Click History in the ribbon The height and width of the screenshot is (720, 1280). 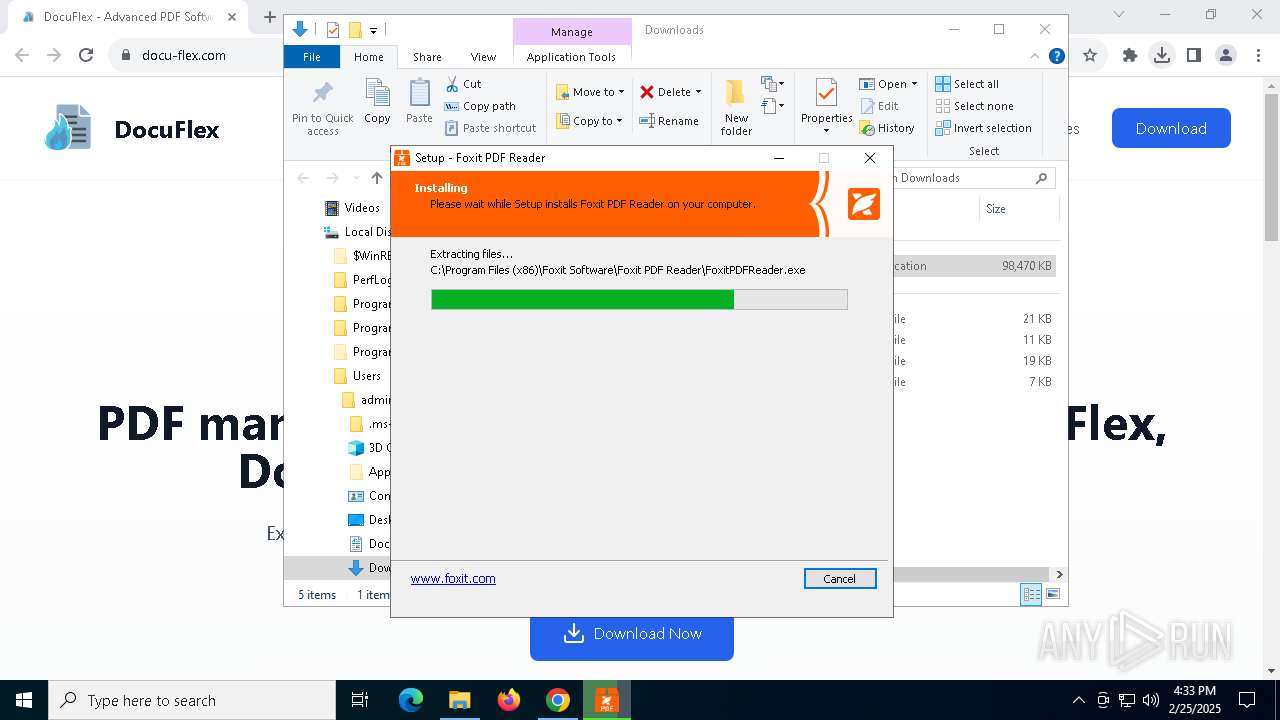[x=887, y=128]
